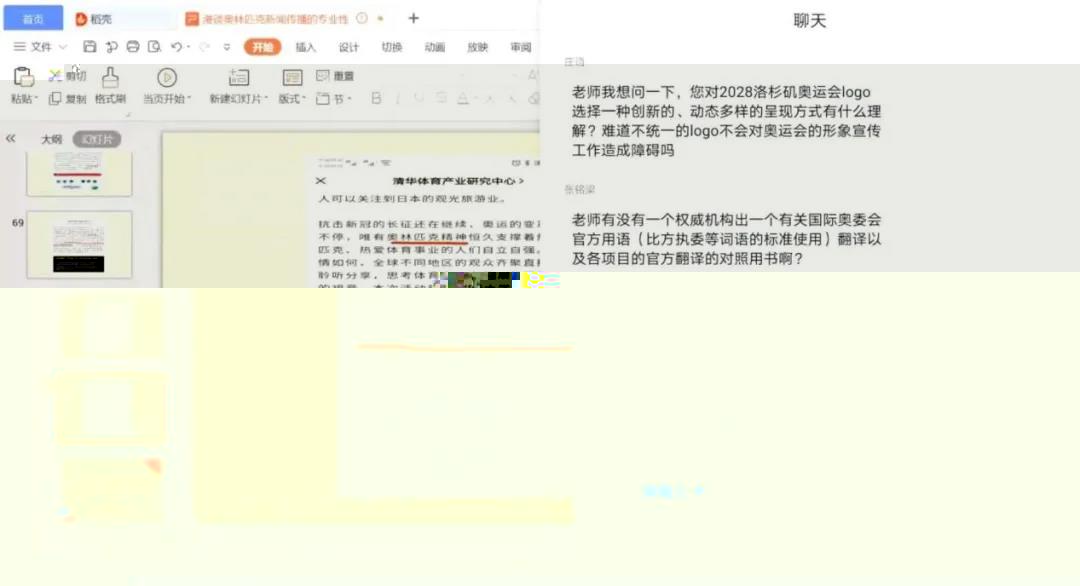Switch to the 动画 ribbon tab
This screenshot has height=586, width=1080.
tap(435, 47)
